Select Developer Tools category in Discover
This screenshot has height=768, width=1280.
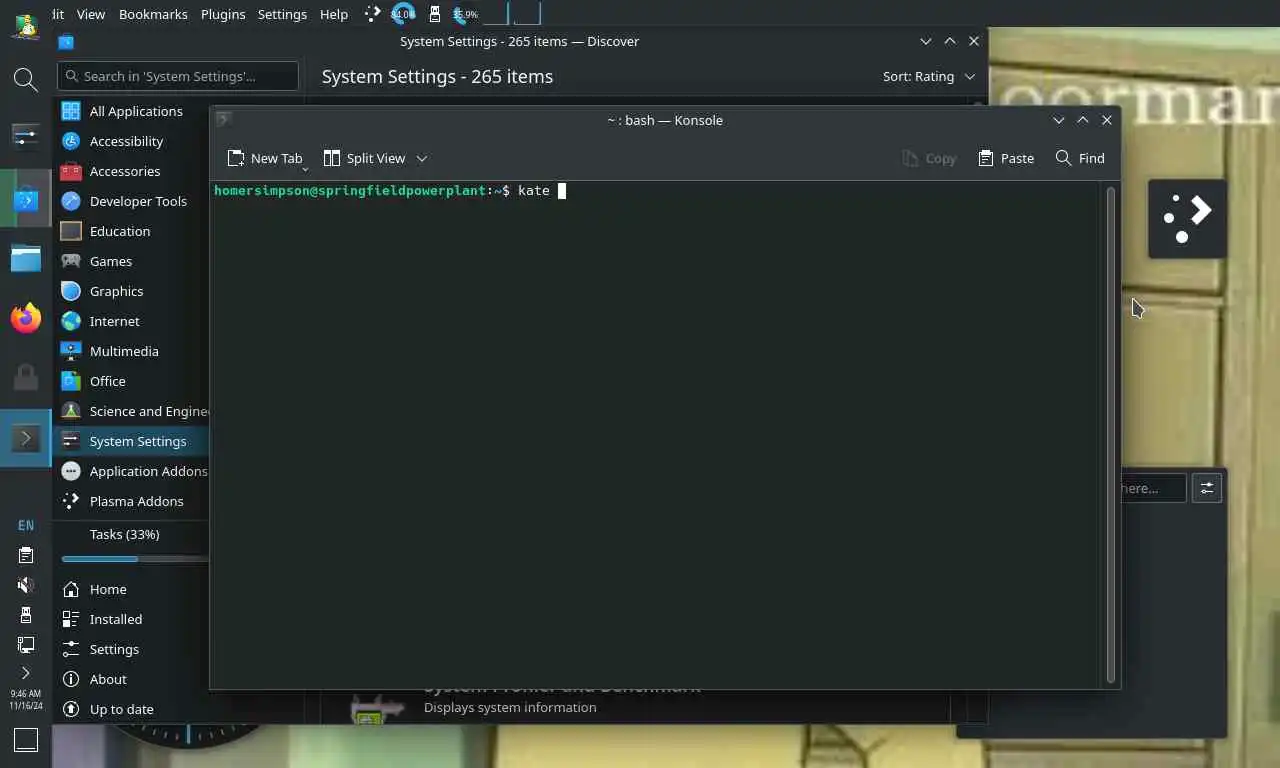click(131, 201)
